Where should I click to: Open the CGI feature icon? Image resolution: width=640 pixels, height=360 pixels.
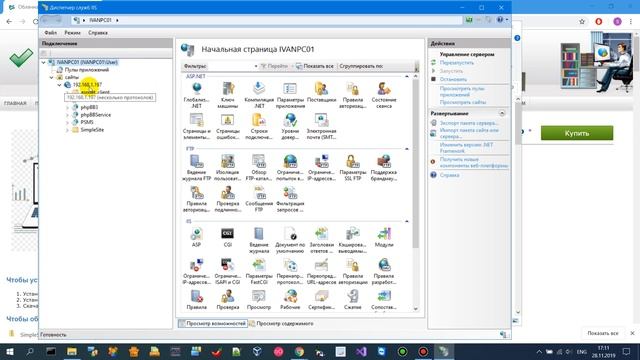pos(227,237)
